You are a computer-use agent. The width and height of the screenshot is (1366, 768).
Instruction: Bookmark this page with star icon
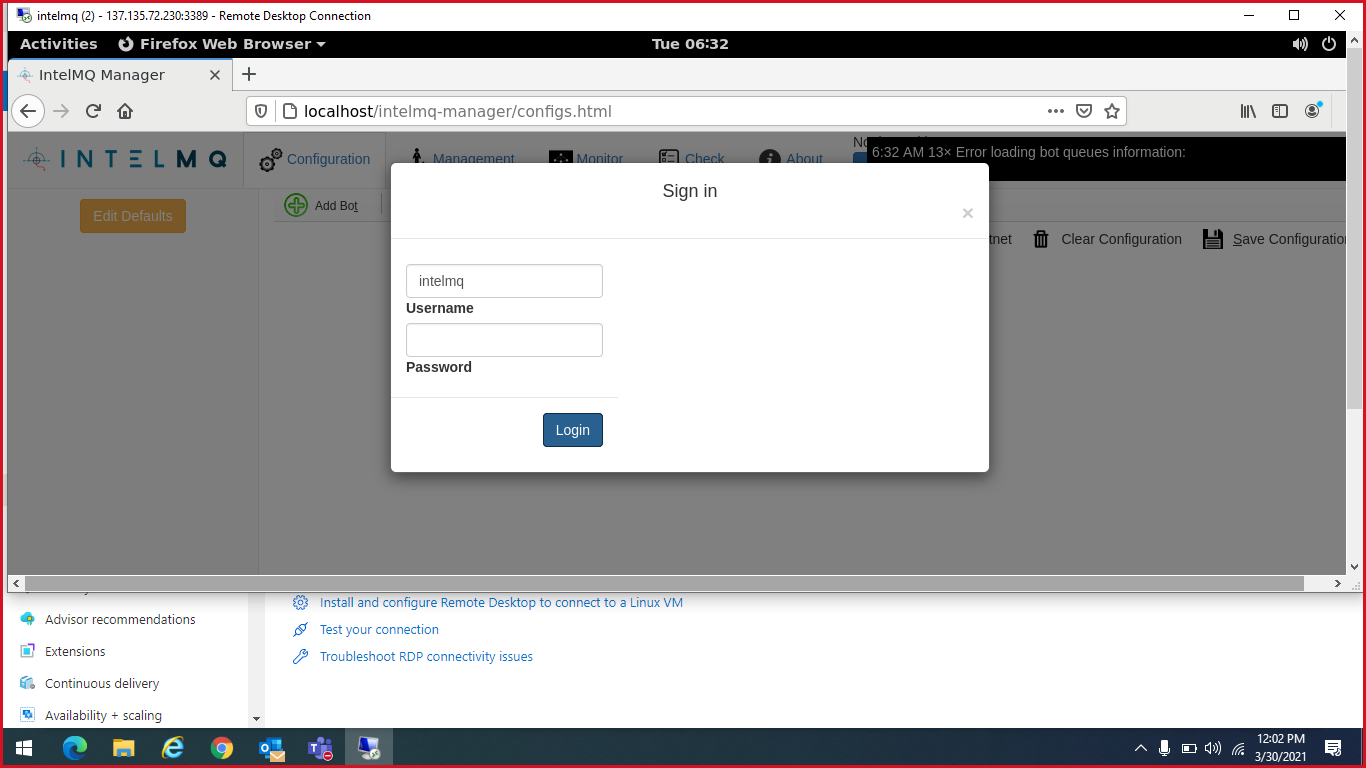(1111, 111)
